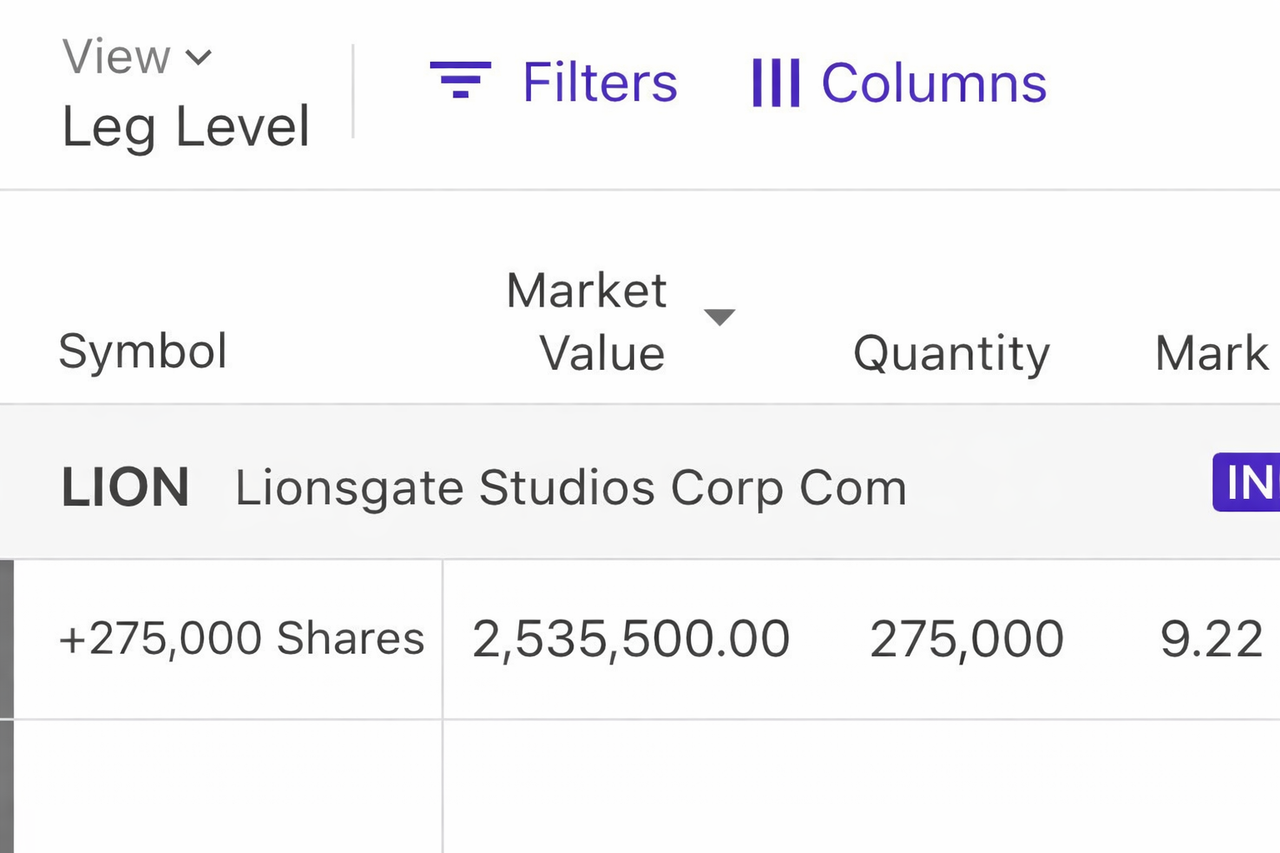Screen dimensions: 1280x853
Task: Click the Mark column header
Action: click(1211, 353)
